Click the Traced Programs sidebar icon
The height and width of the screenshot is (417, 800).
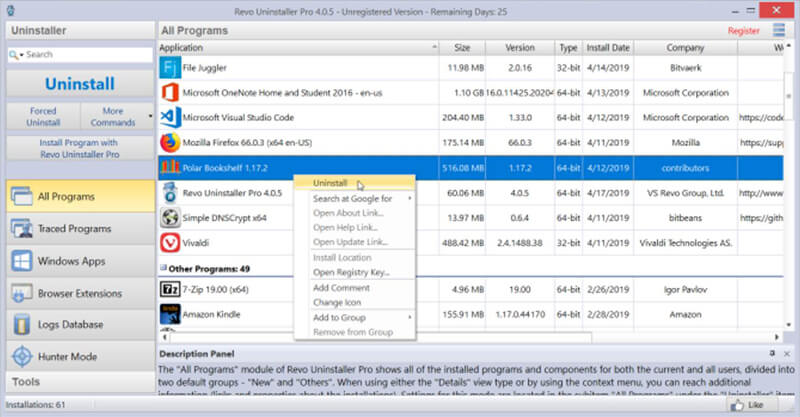click(21, 229)
